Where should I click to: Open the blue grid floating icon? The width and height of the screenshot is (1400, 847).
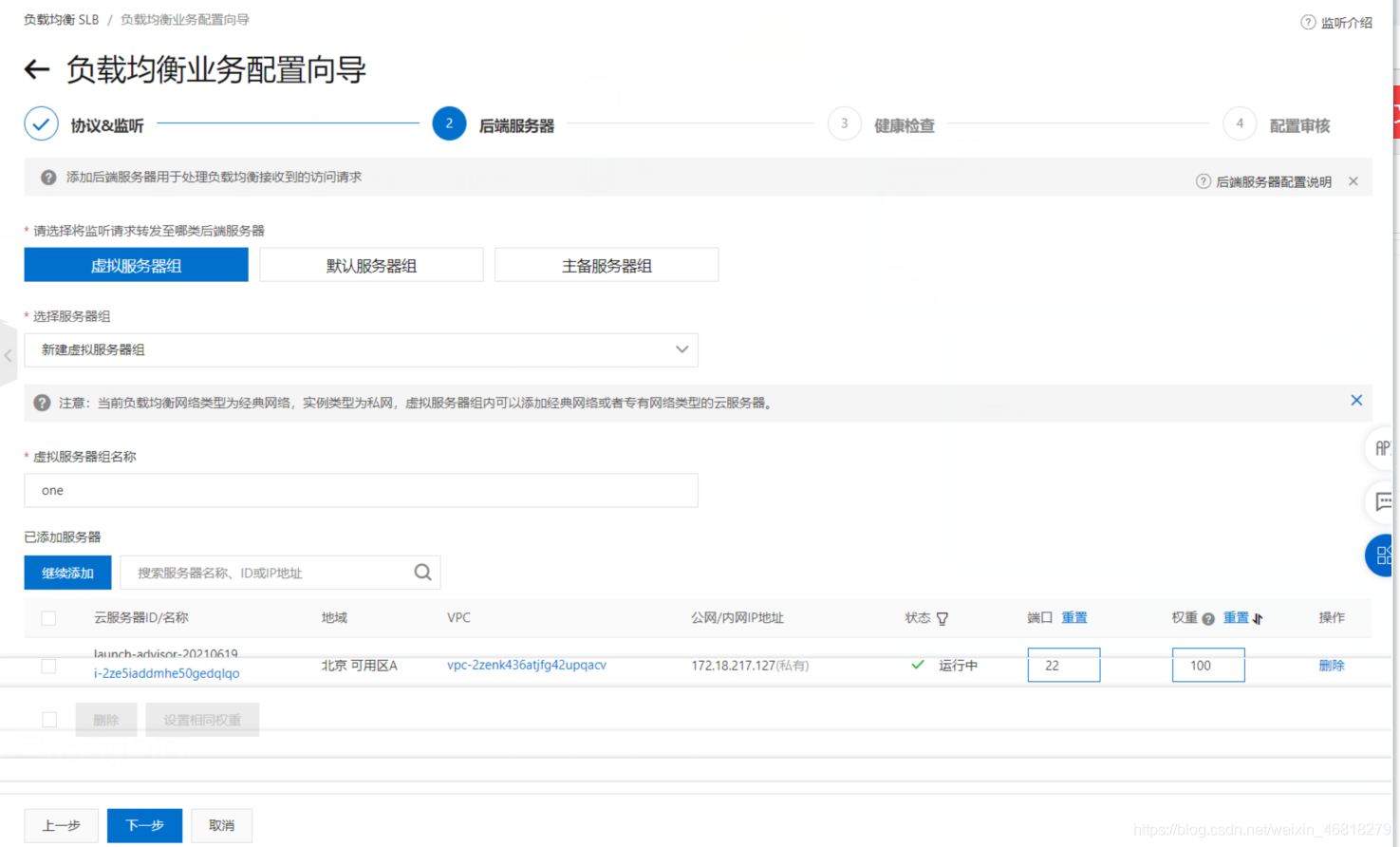1382,555
